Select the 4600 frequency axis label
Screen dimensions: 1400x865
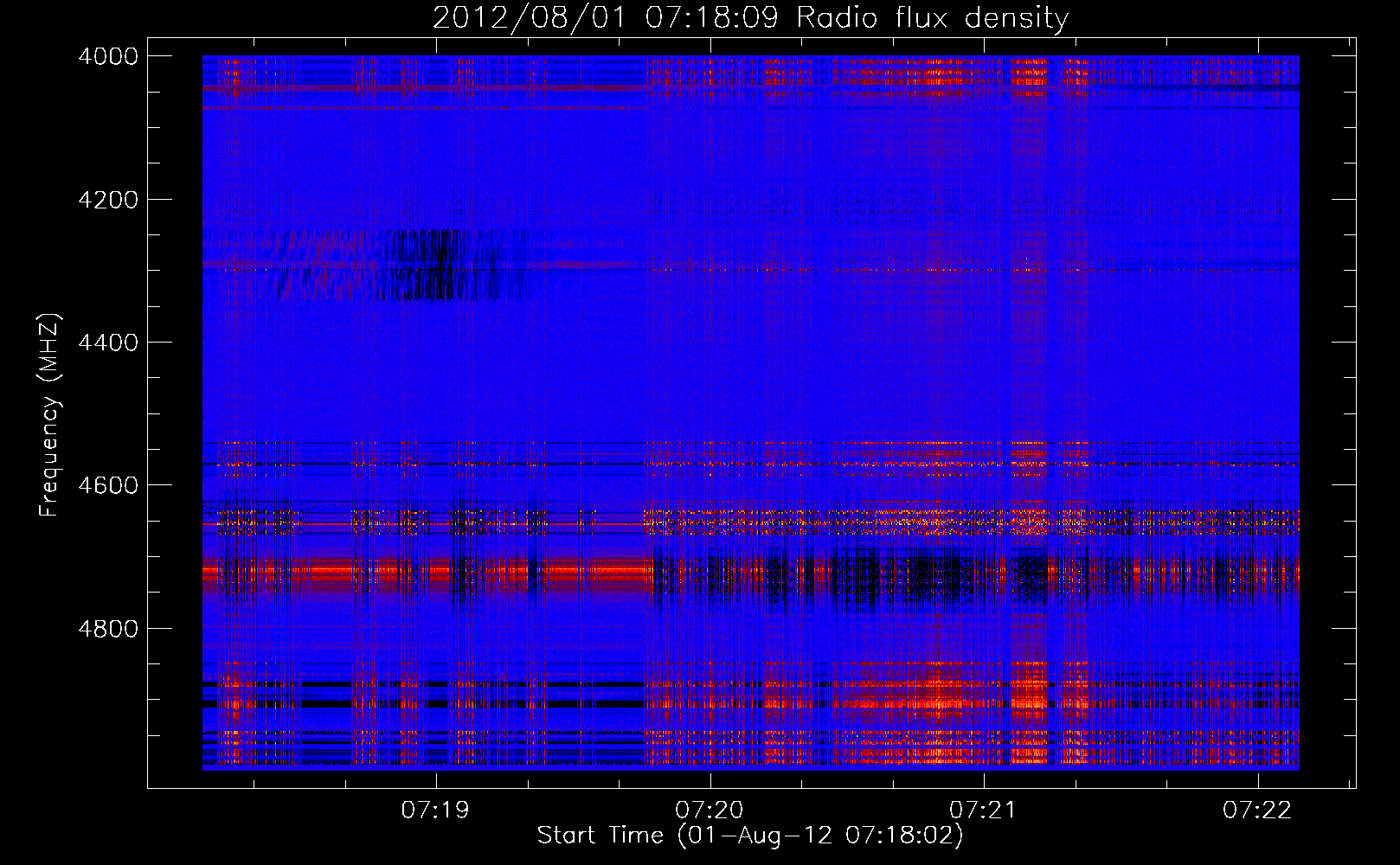pyautogui.click(x=108, y=485)
